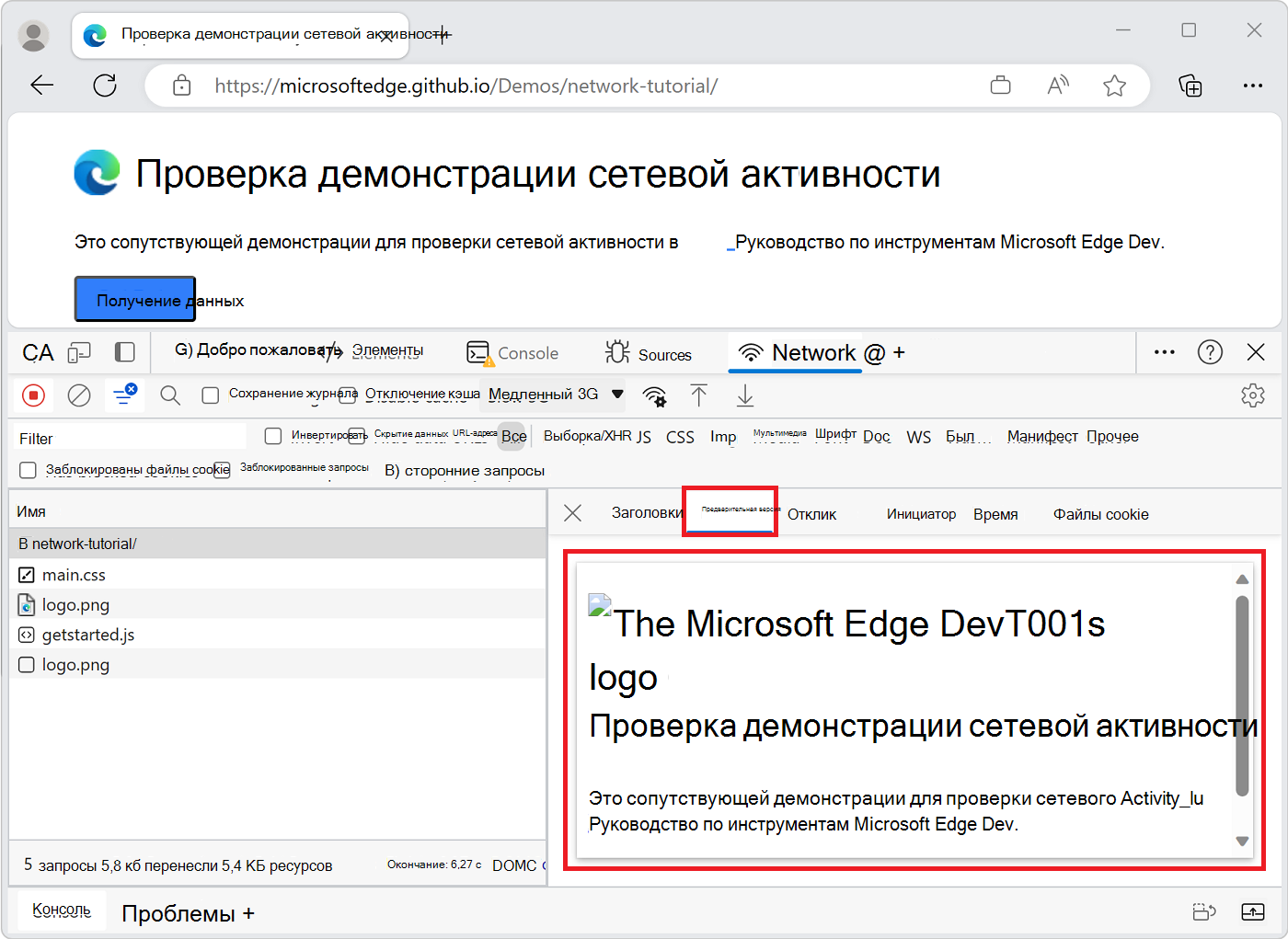Check the Заблокированы файлы cookie checkbox
The image size is (1288, 939).
(29, 470)
